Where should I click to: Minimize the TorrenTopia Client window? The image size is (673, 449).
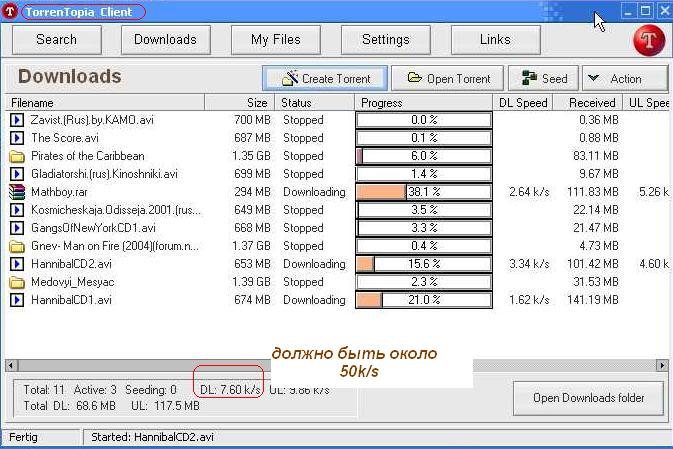(x=628, y=11)
